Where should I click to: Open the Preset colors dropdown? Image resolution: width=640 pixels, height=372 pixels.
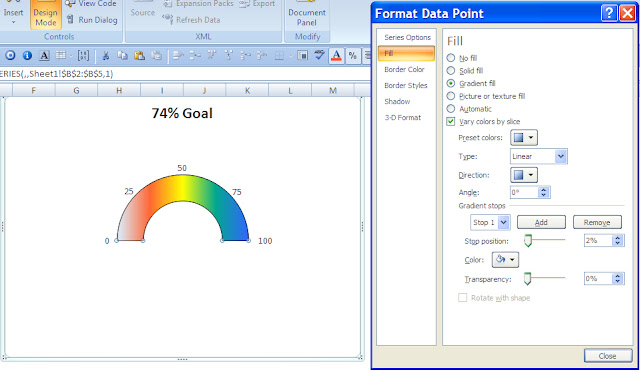524,138
